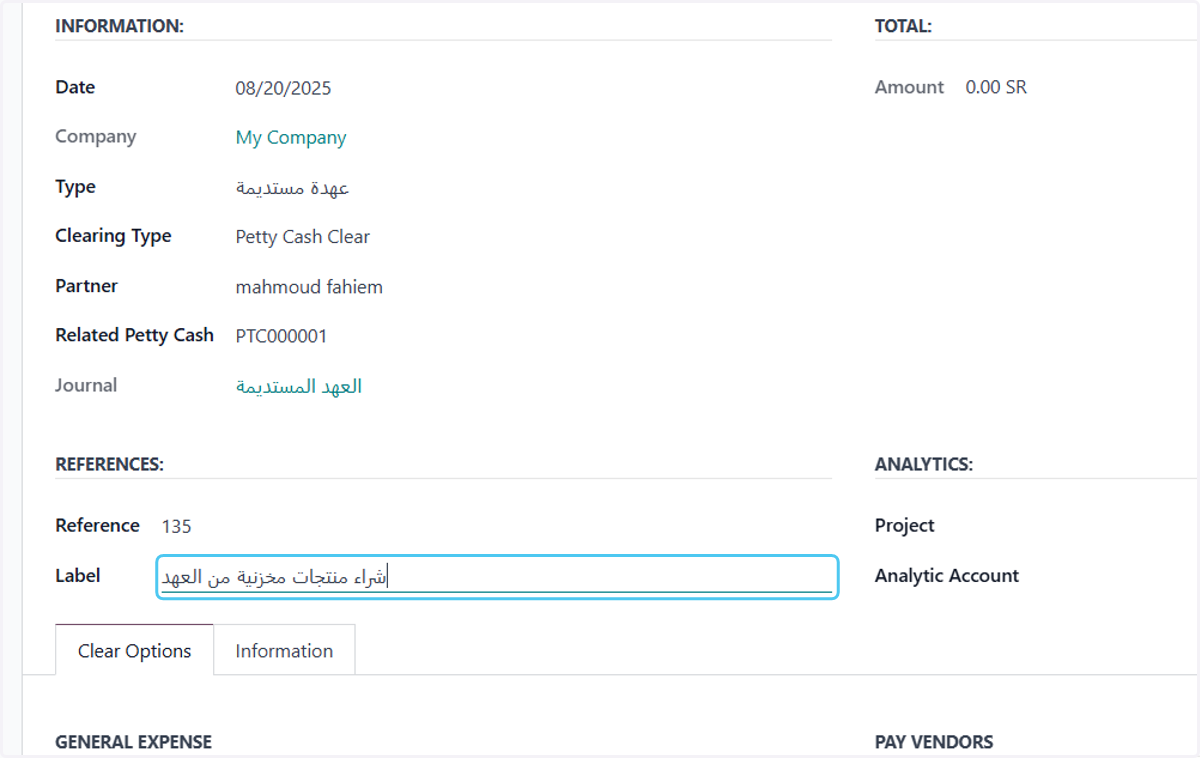Select the related petty cash PTC000001
The height and width of the screenshot is (758, 1200).
[281, 336]
